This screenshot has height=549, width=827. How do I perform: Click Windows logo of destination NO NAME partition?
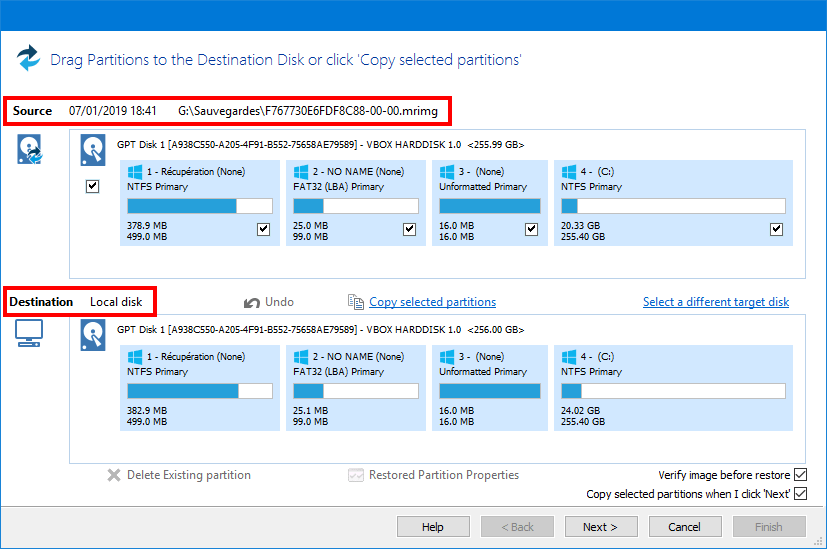coord(301,357)
